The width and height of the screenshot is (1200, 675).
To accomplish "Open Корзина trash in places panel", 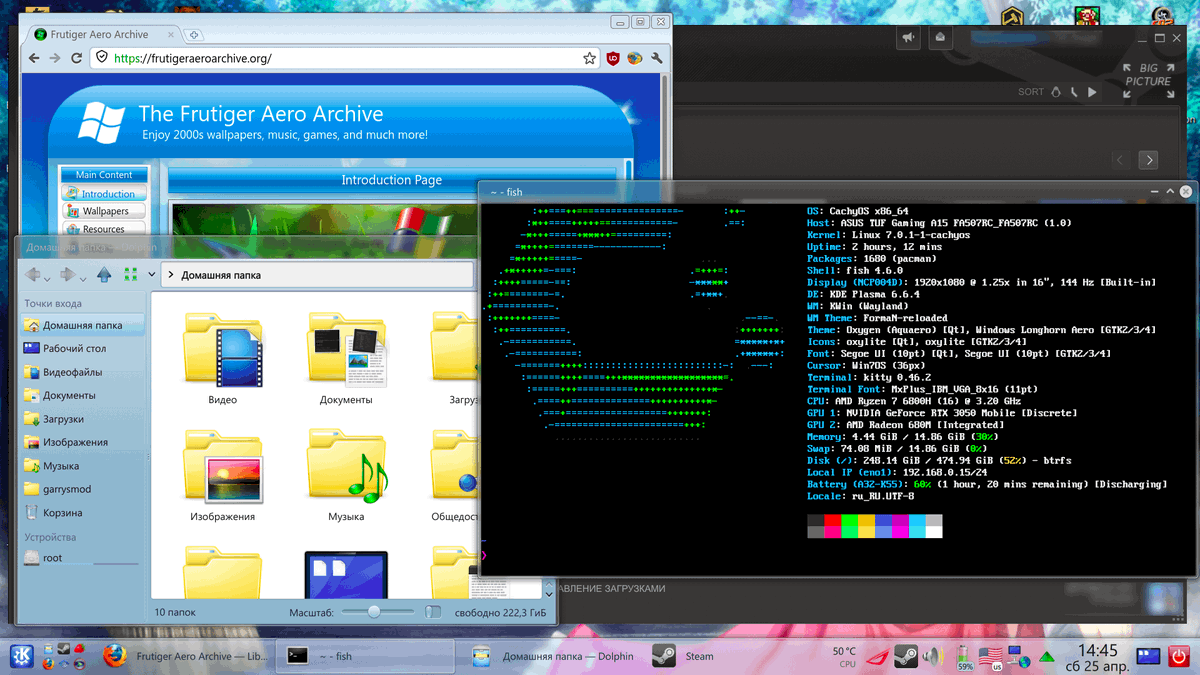I will [x=83, y=512].
